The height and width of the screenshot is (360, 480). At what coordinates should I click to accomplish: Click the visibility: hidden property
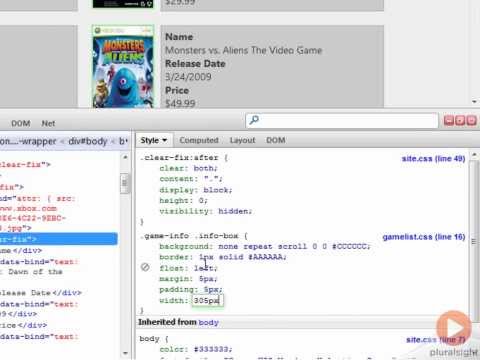[205, 211]
